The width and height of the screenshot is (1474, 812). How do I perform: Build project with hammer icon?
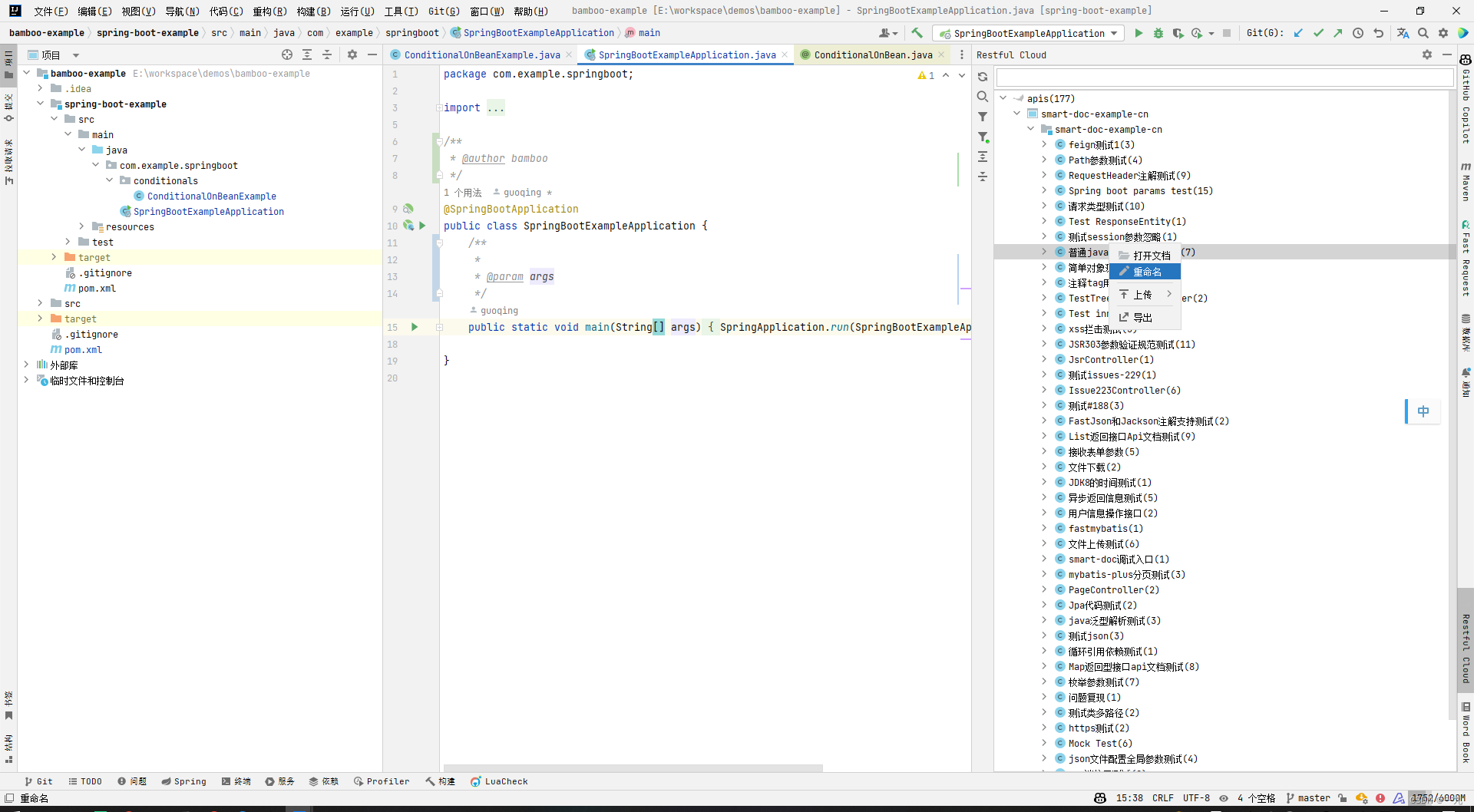click(917, 33)
